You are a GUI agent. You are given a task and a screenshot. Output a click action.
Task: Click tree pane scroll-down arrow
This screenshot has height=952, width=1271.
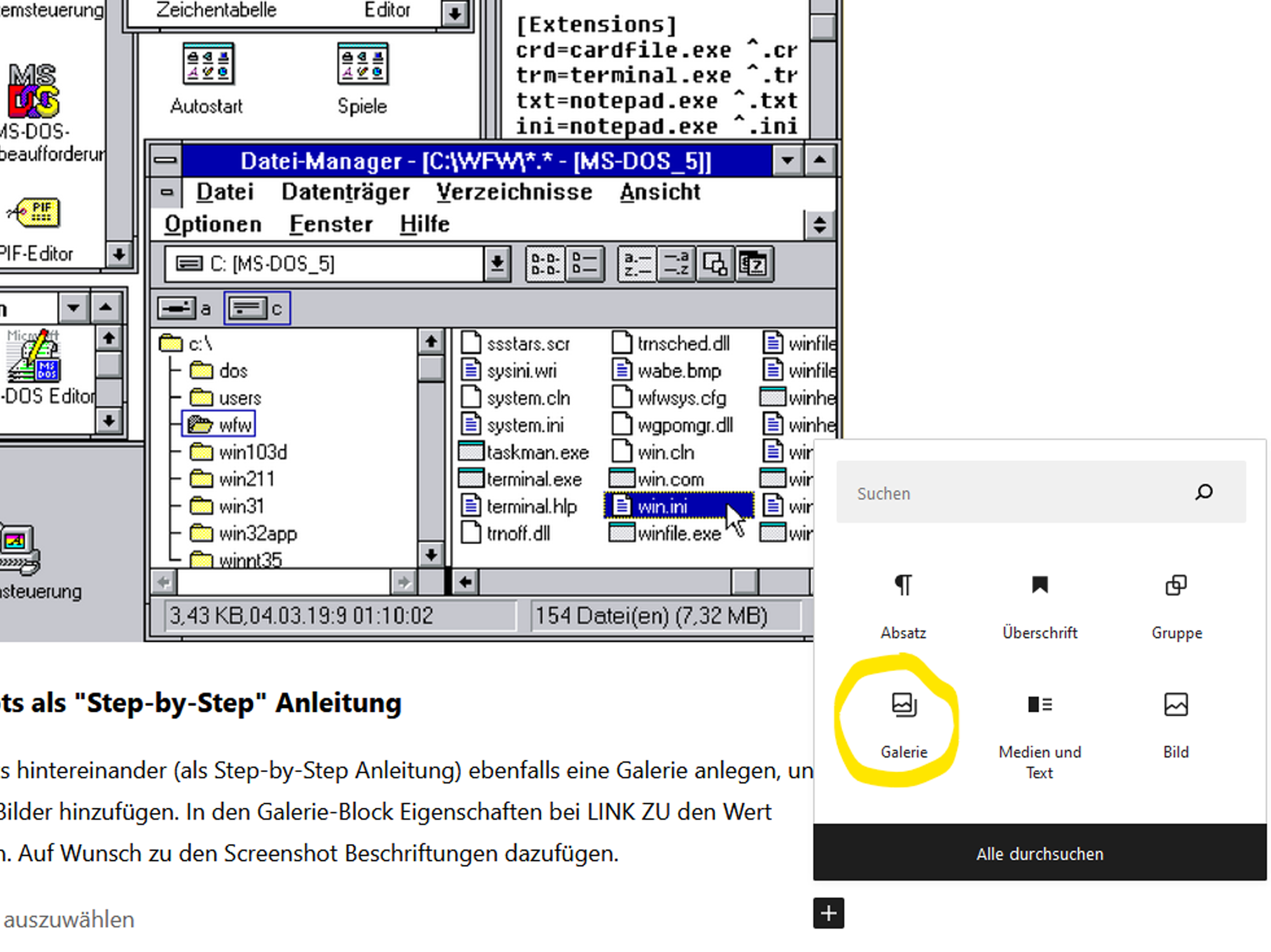[431, 555]
